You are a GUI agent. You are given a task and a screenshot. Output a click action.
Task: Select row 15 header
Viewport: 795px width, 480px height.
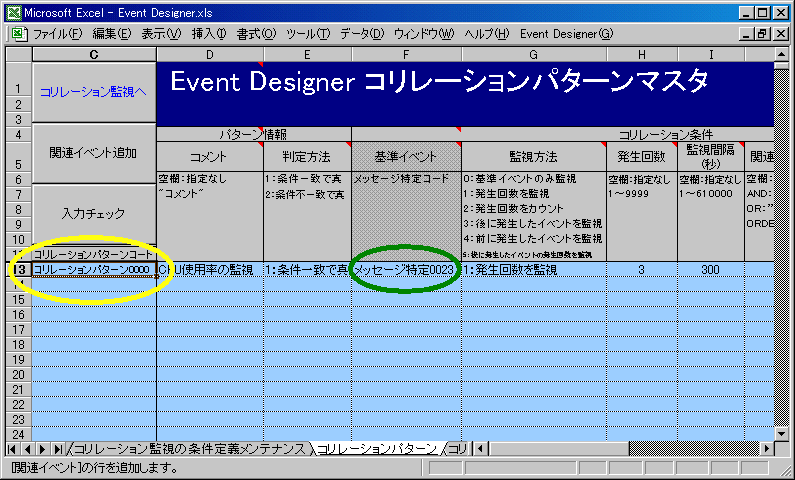[x=19, y=300]
